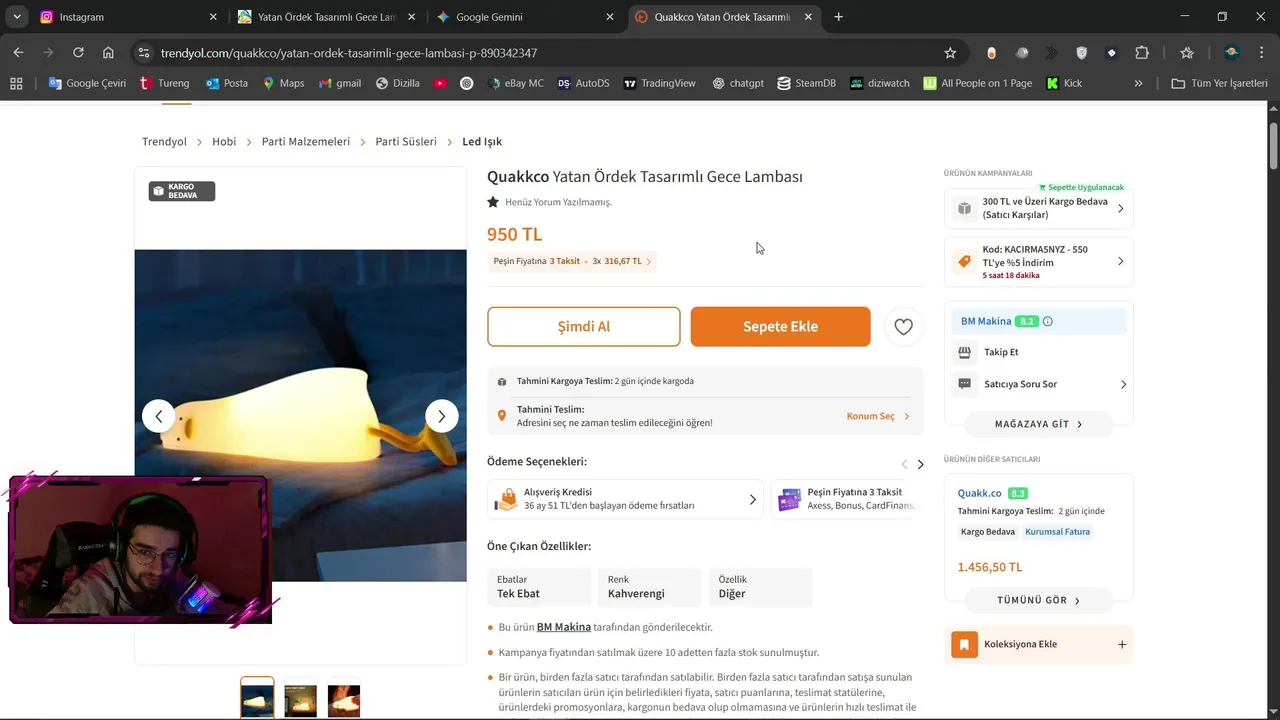The height and width of the screenshot is (720, 1280).
Task: Open the apps grid in bookmarks bar
Action: pyautogui.click(x=16, y=83)
